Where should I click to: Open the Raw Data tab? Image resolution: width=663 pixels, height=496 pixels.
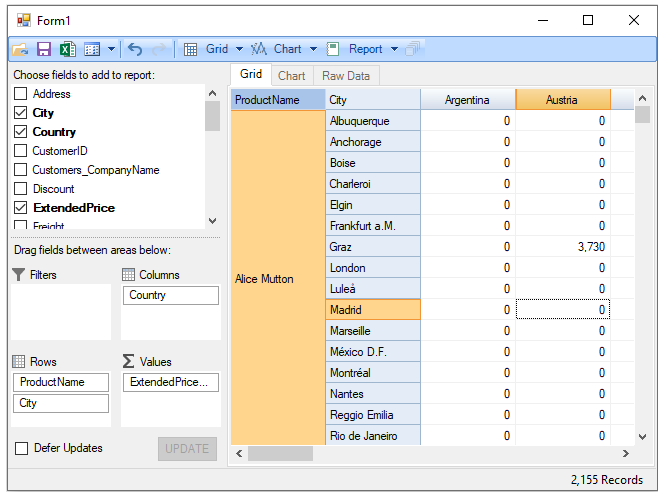[x=346, y=75]
